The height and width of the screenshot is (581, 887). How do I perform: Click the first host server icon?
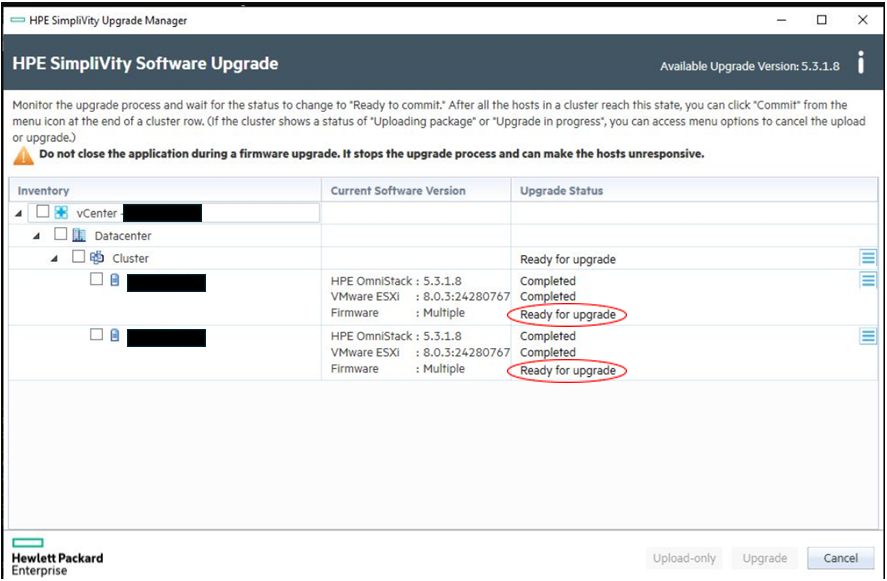tap(114, 281)
